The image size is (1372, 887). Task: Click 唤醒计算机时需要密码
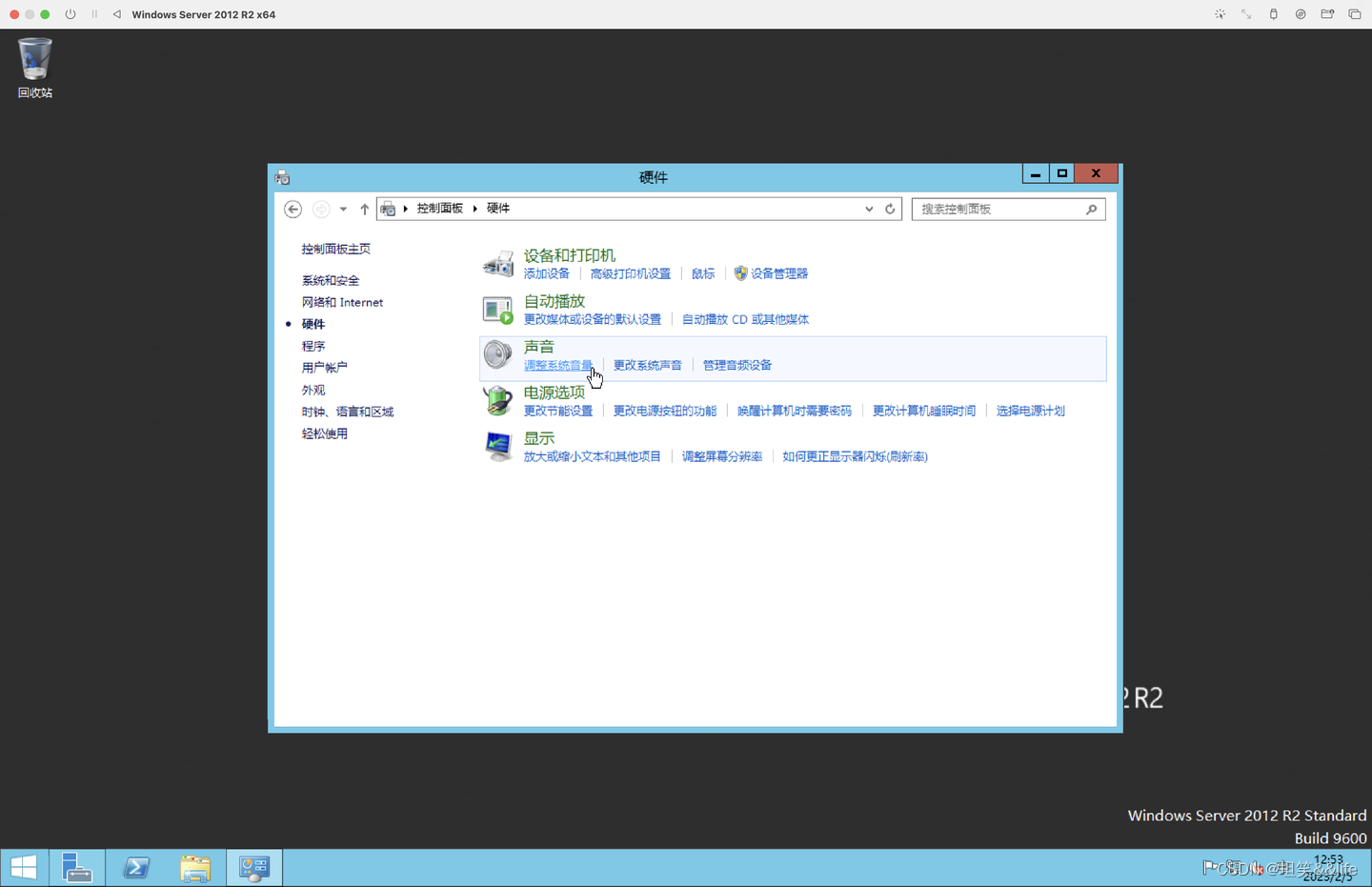pos(795,411)
